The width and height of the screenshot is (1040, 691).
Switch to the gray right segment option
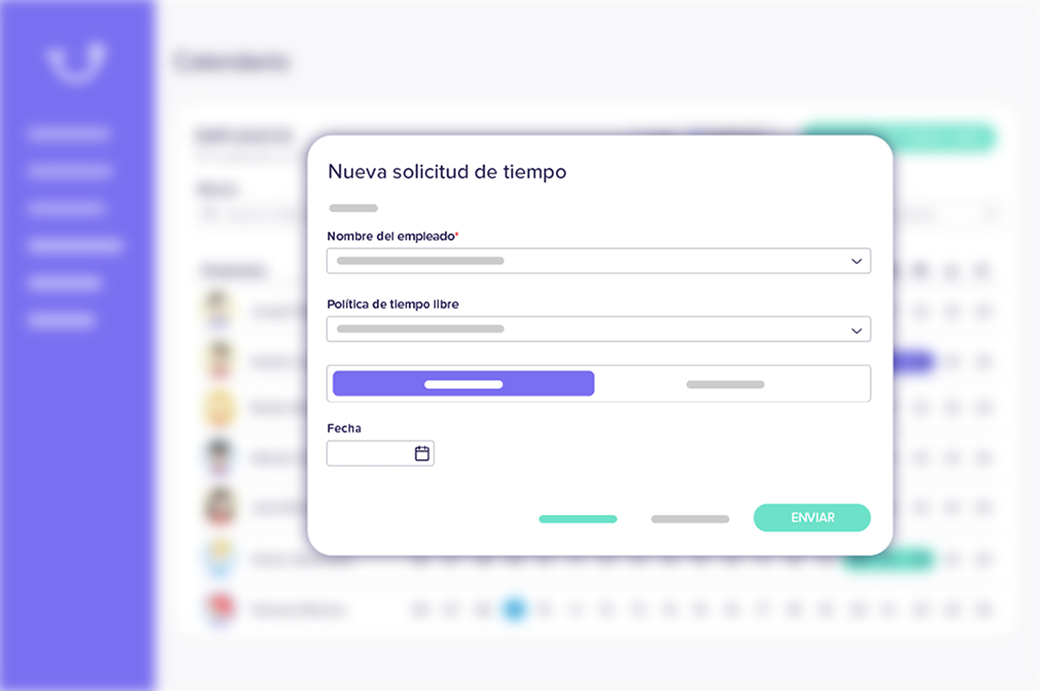(725, 384)
